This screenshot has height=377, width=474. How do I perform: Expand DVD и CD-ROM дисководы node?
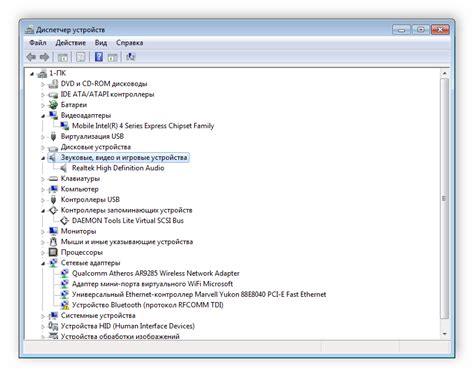tap(43, 84)
